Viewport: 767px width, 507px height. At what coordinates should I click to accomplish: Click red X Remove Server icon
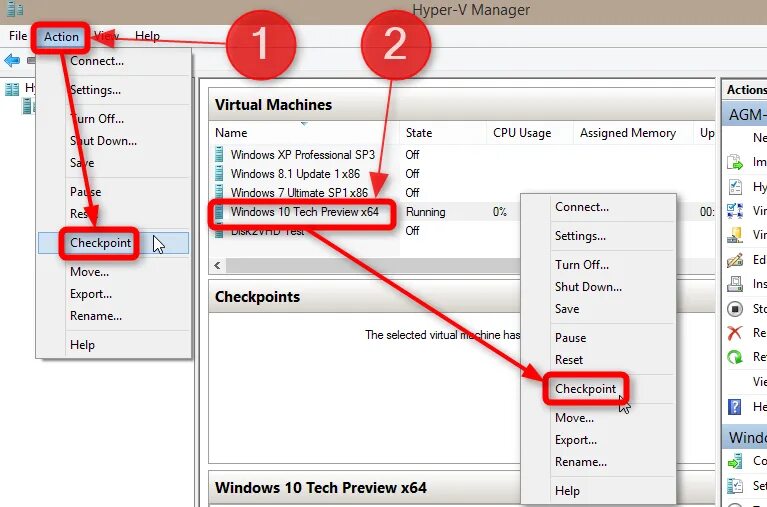point(735,333)
